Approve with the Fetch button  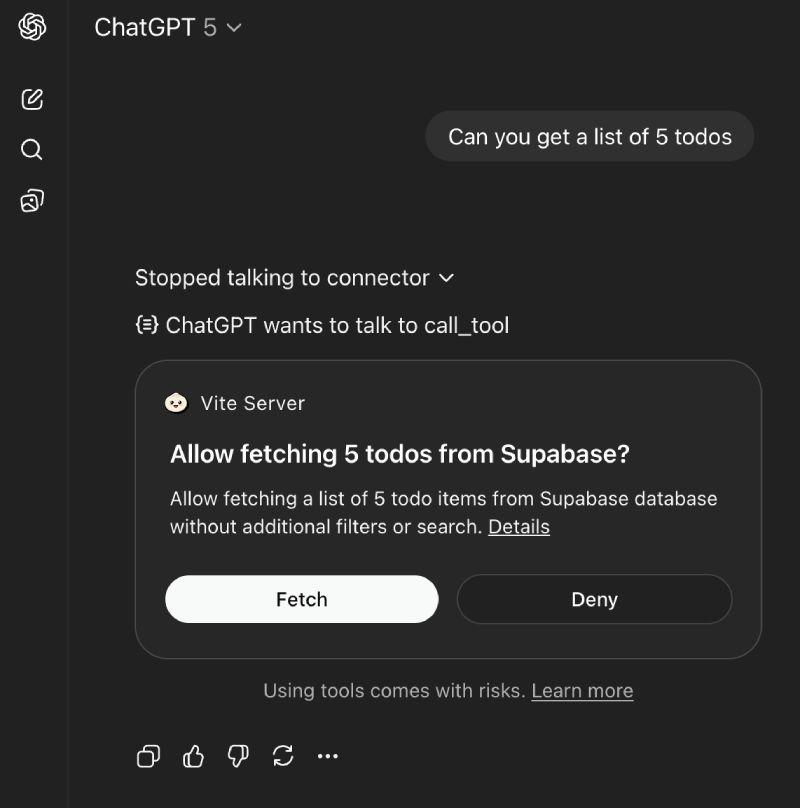click(x=301, y=599)
